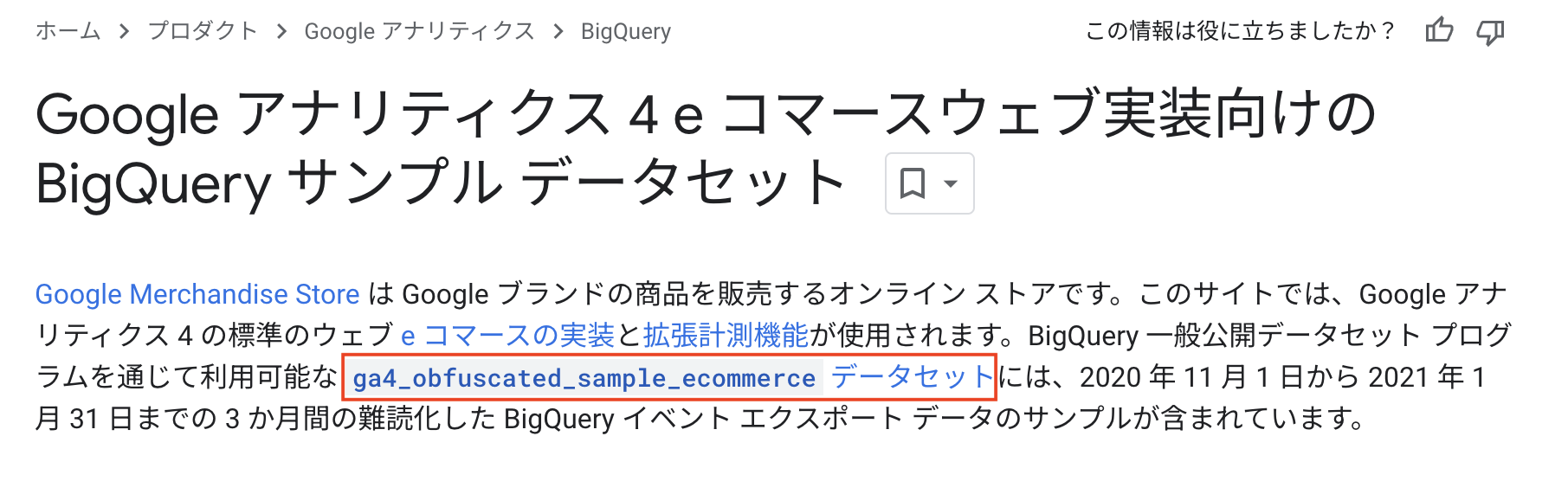Open the Google Merchandise Store link
Viewport: 1568px width, 481px height.
point(197,294)
